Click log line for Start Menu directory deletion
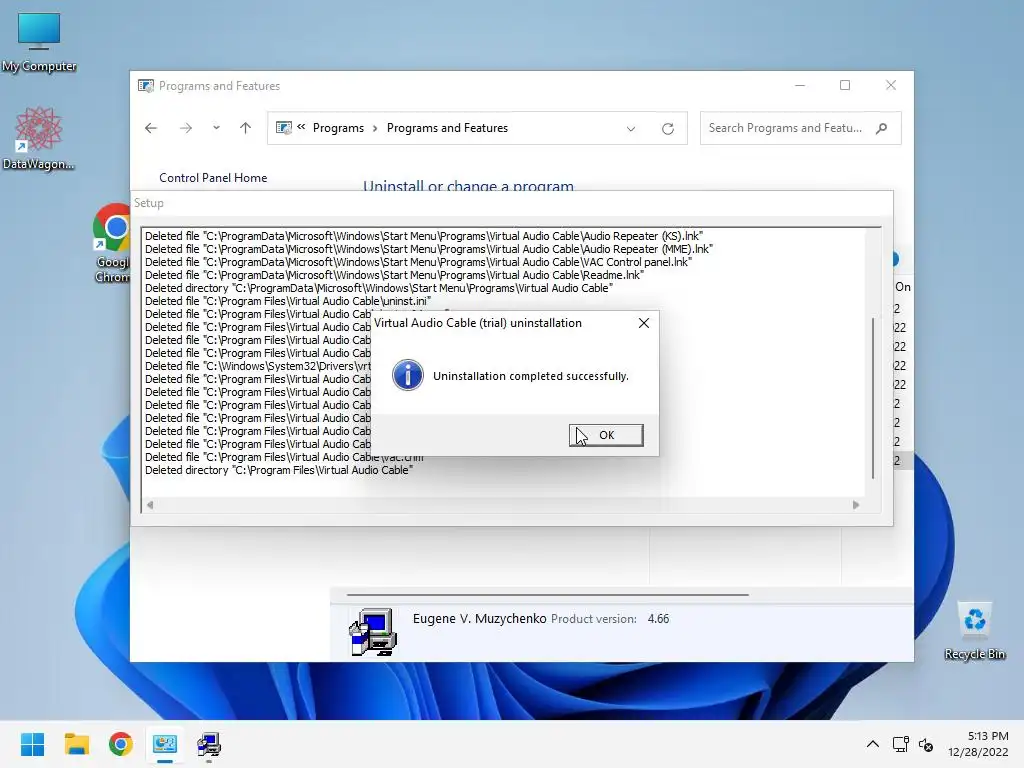This screenshot has height=768, width=1024. pyautogui.click(x=379, y=288)
